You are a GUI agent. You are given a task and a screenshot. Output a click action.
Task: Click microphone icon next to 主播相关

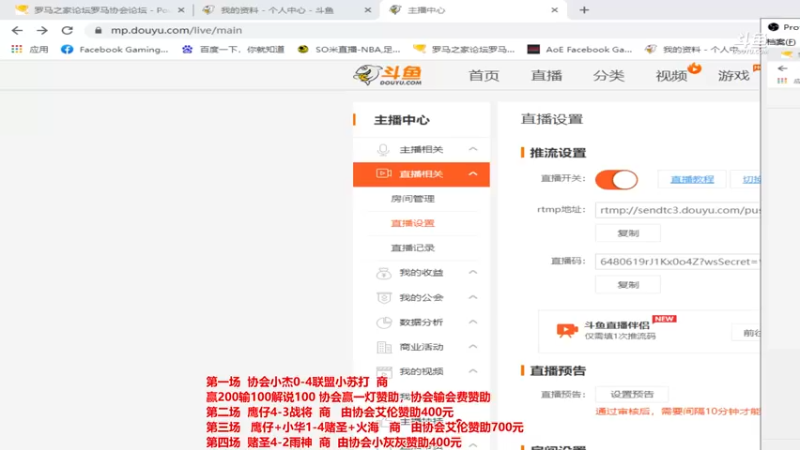click(383, 149)
